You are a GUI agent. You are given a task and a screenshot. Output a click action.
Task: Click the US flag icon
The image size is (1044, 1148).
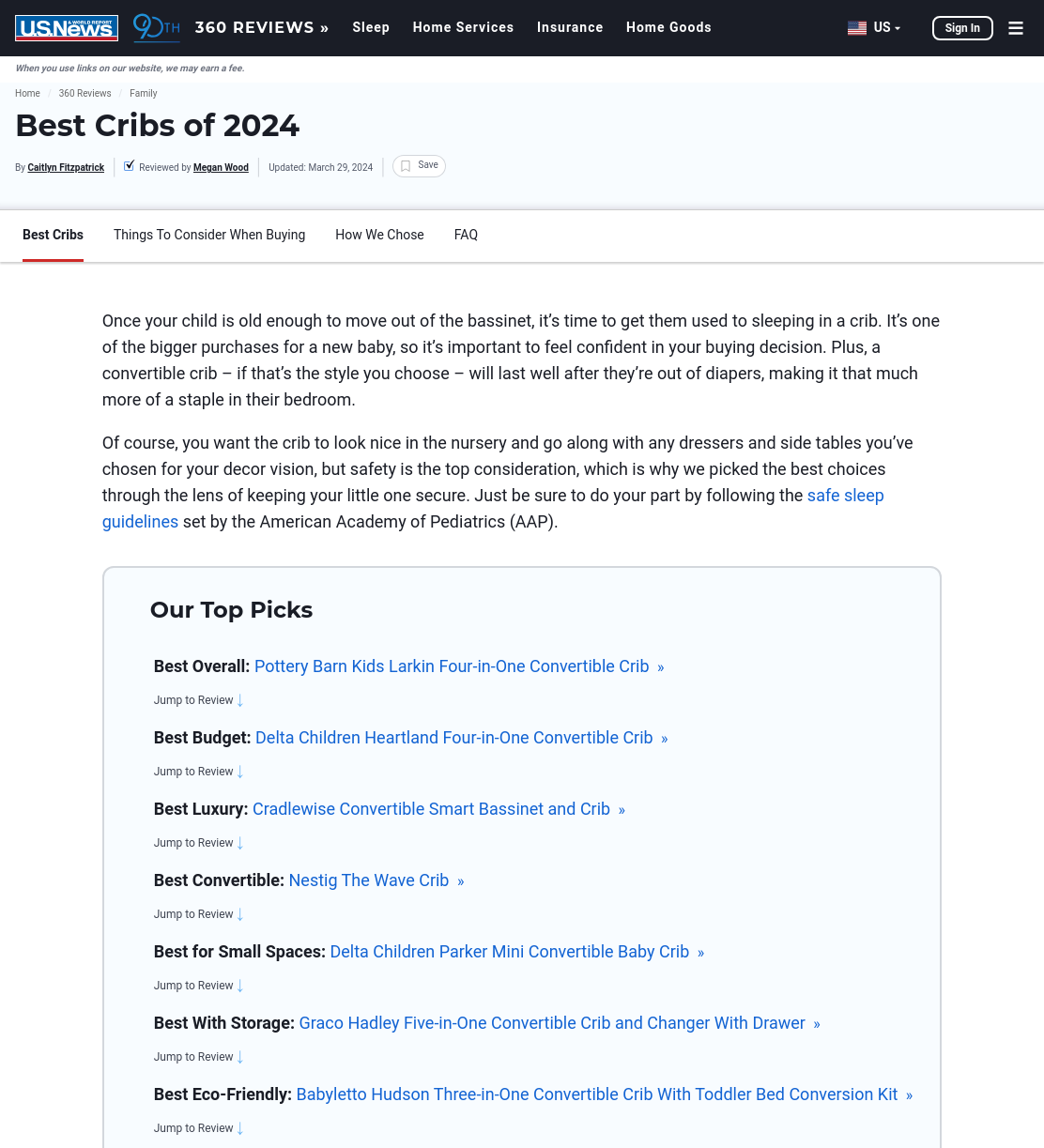[857, 28]
